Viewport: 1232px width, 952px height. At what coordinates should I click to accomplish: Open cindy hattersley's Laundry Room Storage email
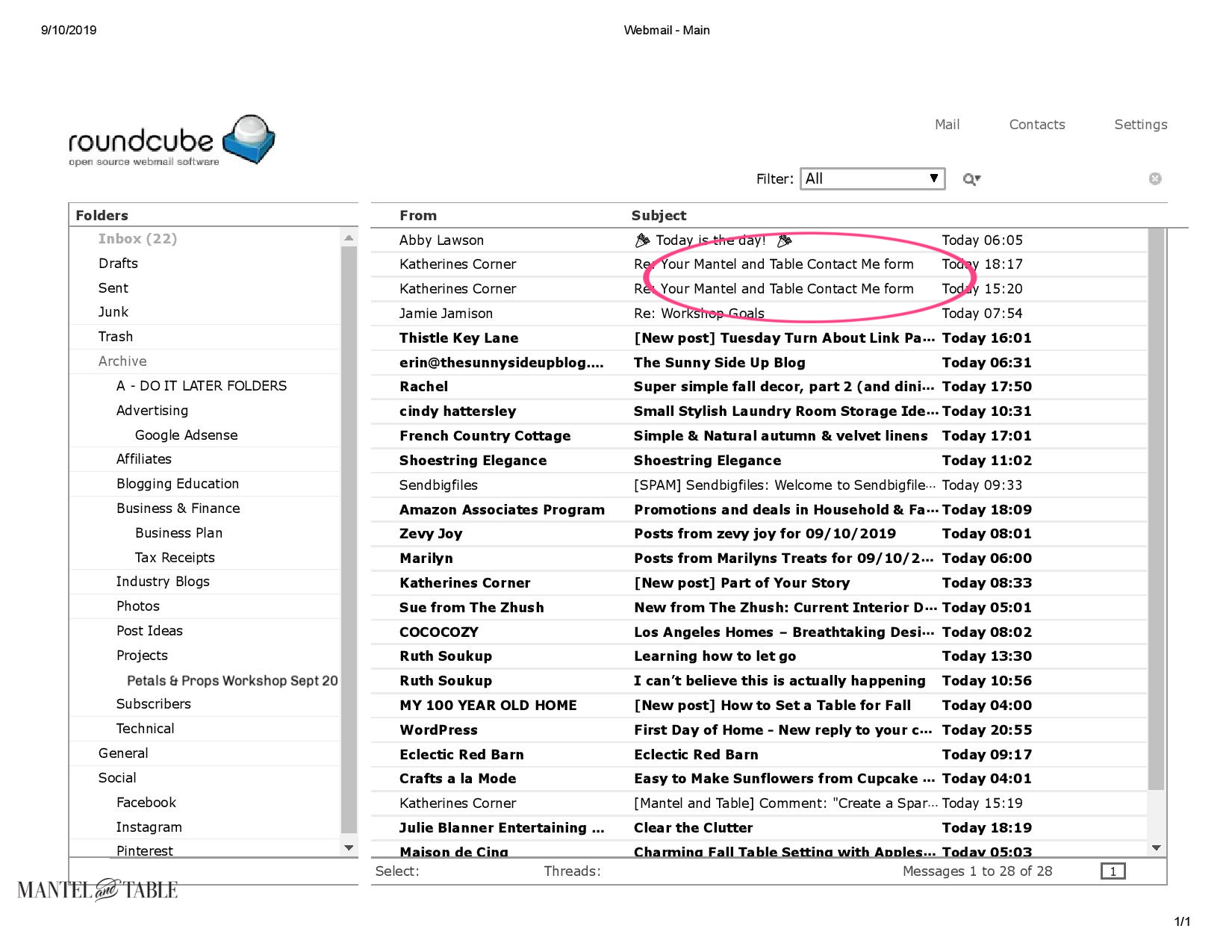click(x=759, y=411)
